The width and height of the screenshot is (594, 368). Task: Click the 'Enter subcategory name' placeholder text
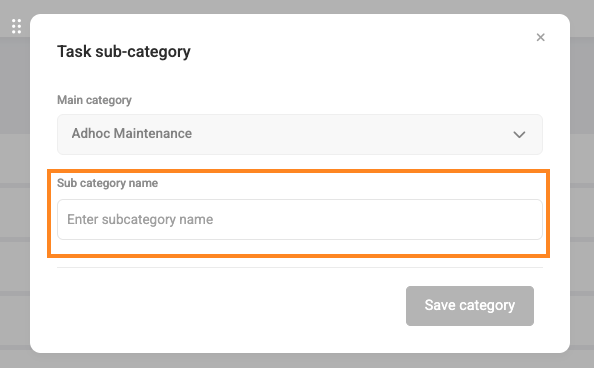click(140, 219)
